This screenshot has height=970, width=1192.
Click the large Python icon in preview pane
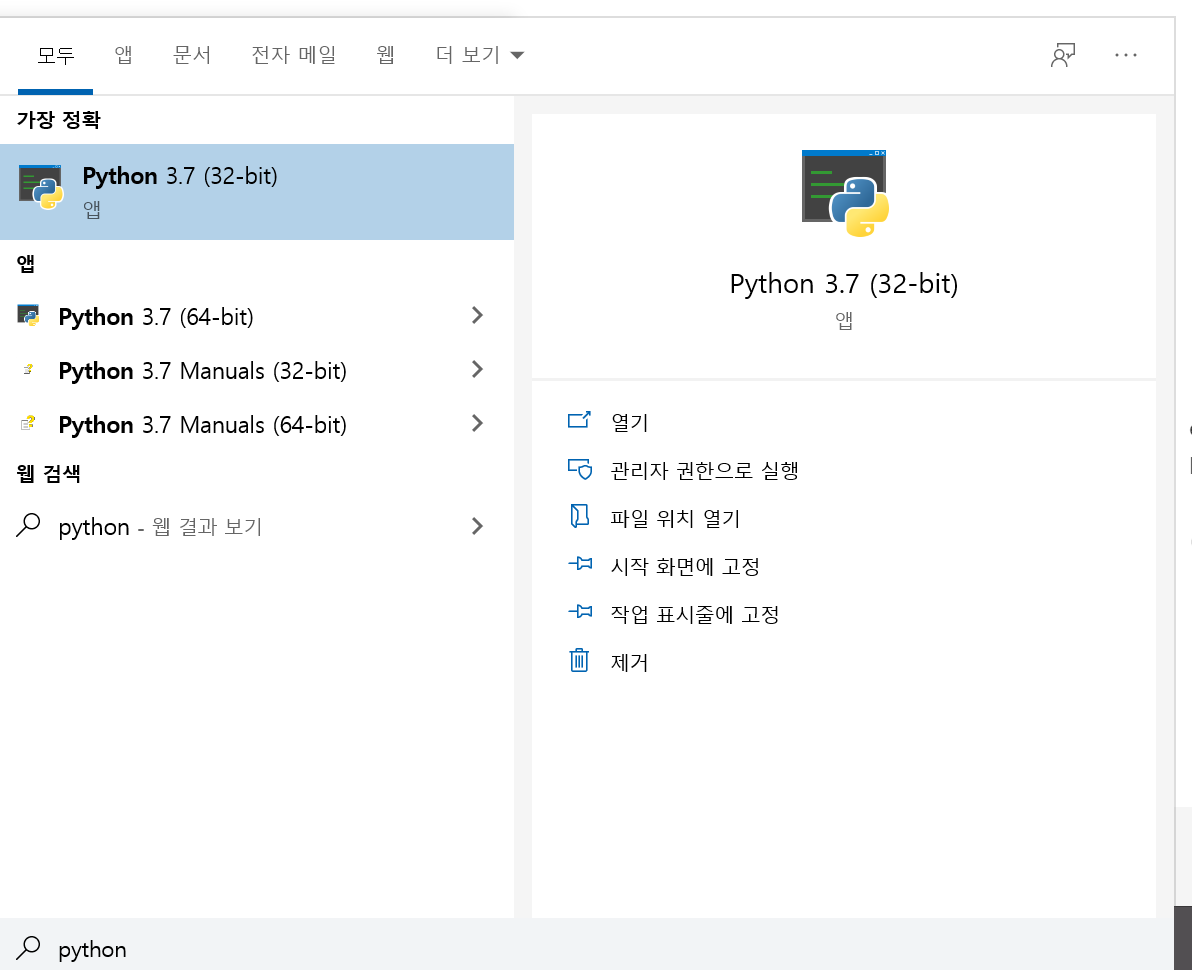pos(845,193)
